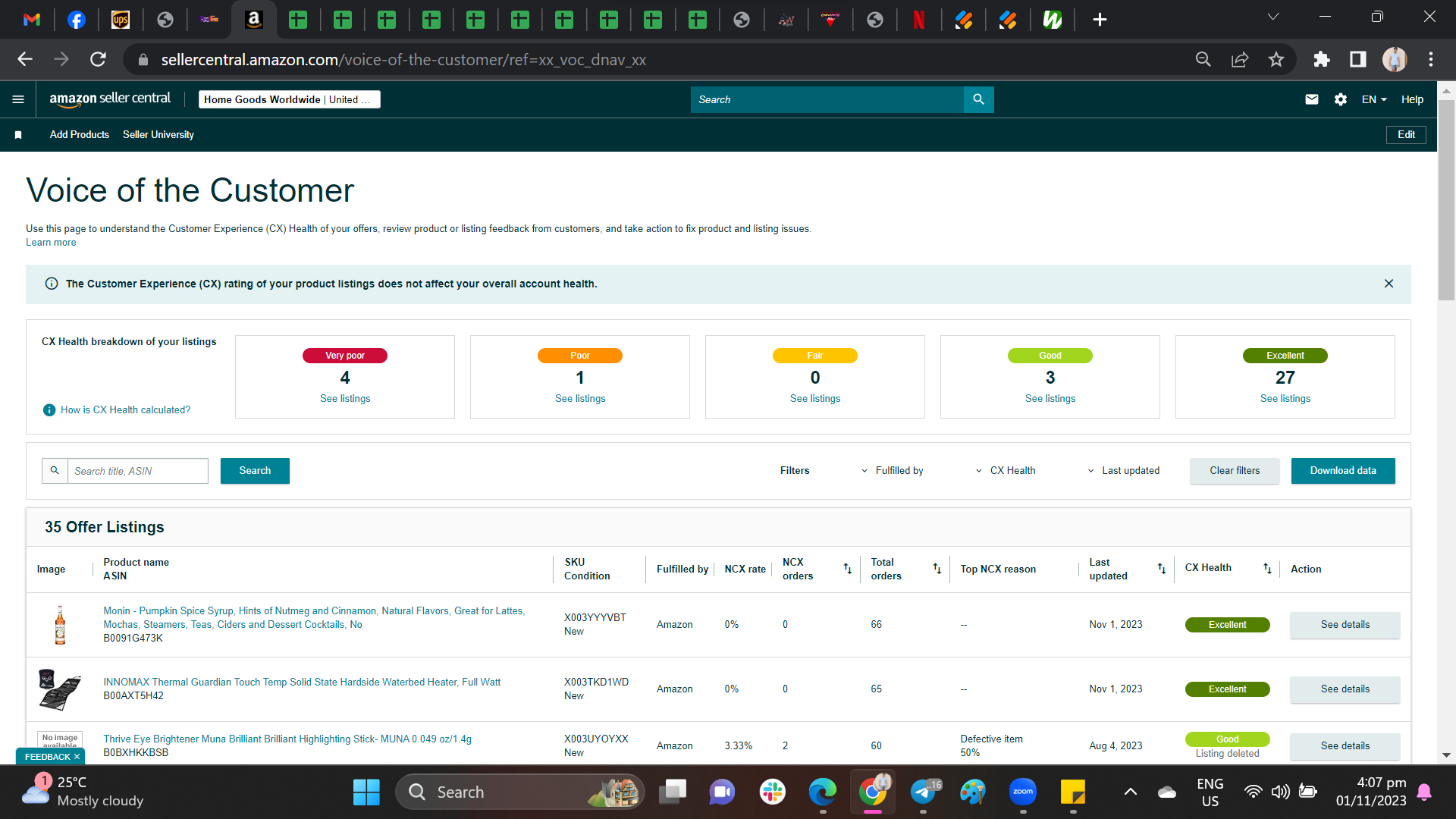Click the teal Search button for title or ASIN
This screenshot has width=1456, height=819.
(255, 471)
